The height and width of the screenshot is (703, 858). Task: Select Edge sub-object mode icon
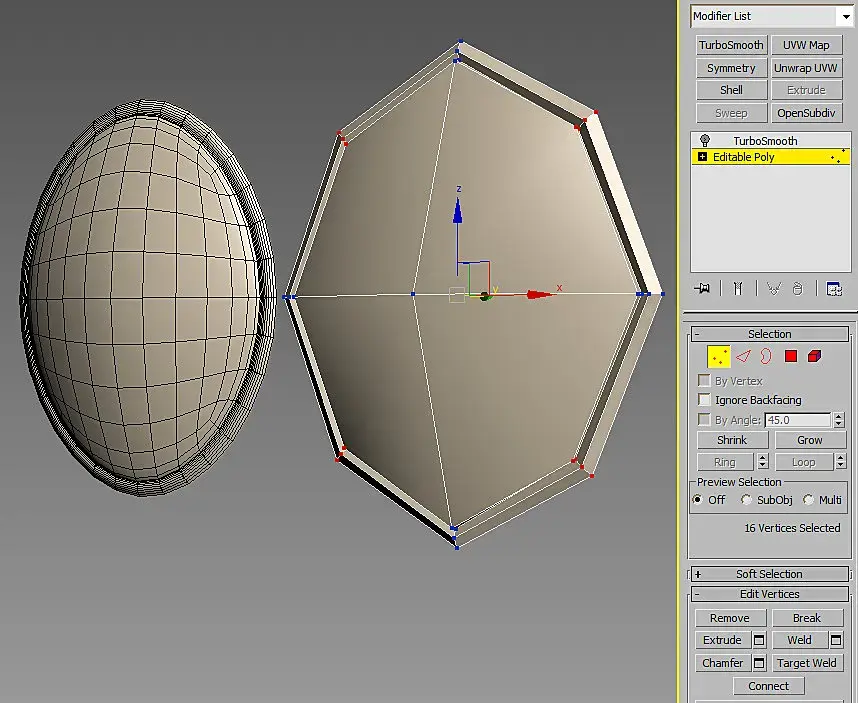click(x=743, y=356)
